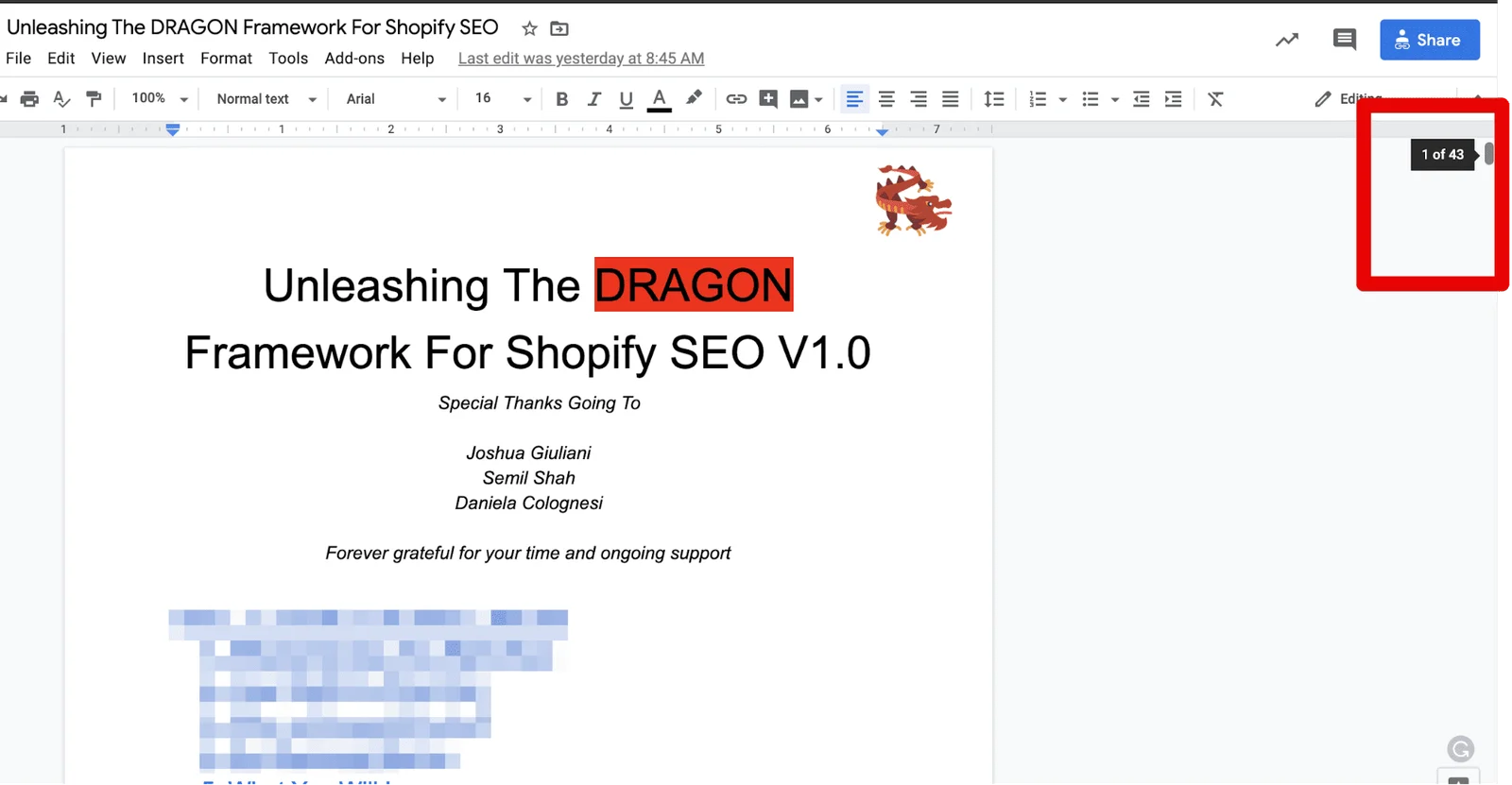
Task: Insert an image
Action: [x=799, y=98]
